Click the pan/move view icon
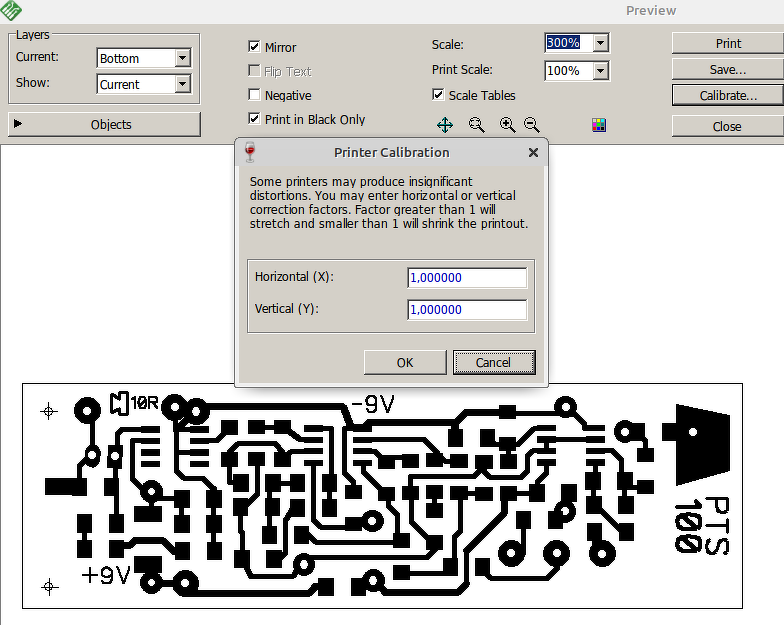Screen dimensions: 784x625 coord(445,125)
